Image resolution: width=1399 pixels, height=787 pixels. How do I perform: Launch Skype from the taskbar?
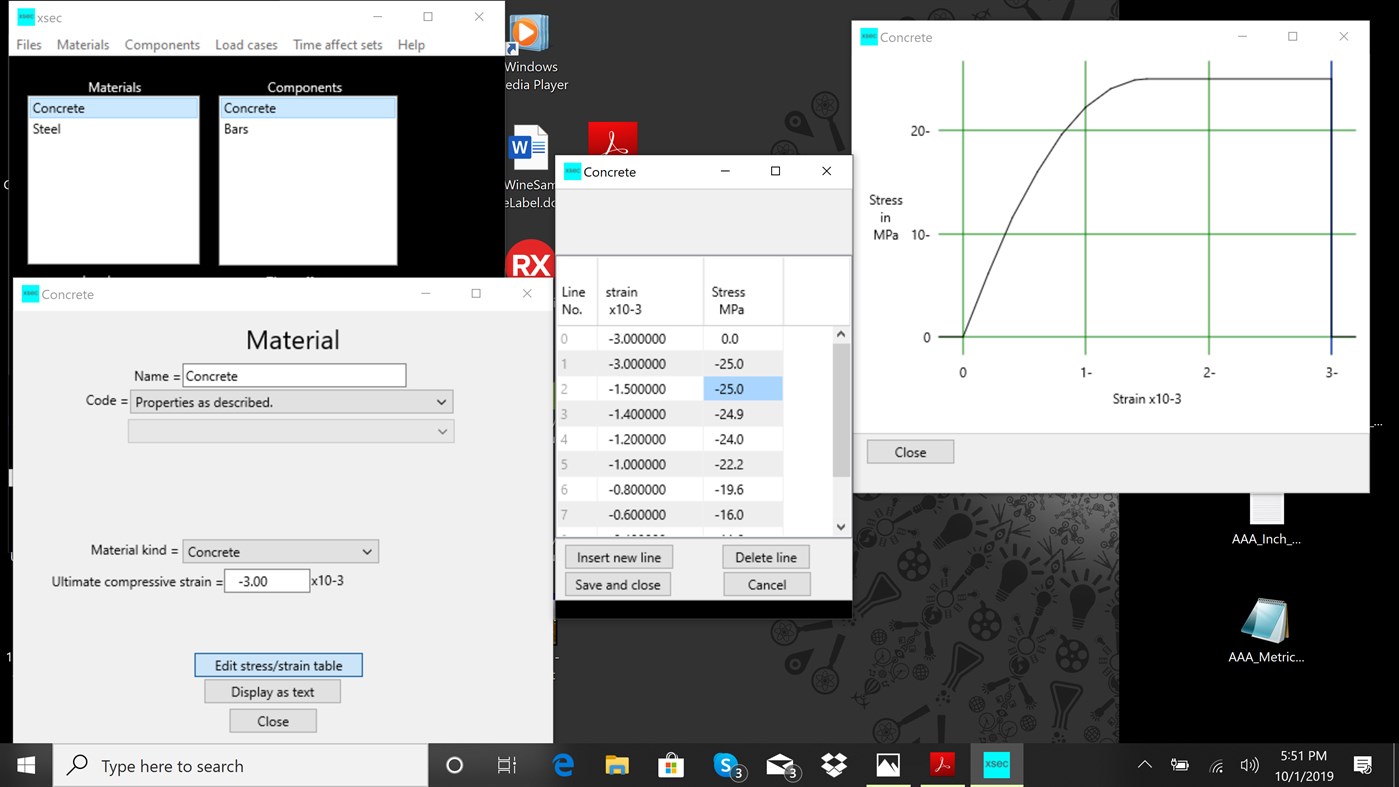coord(727,764)
